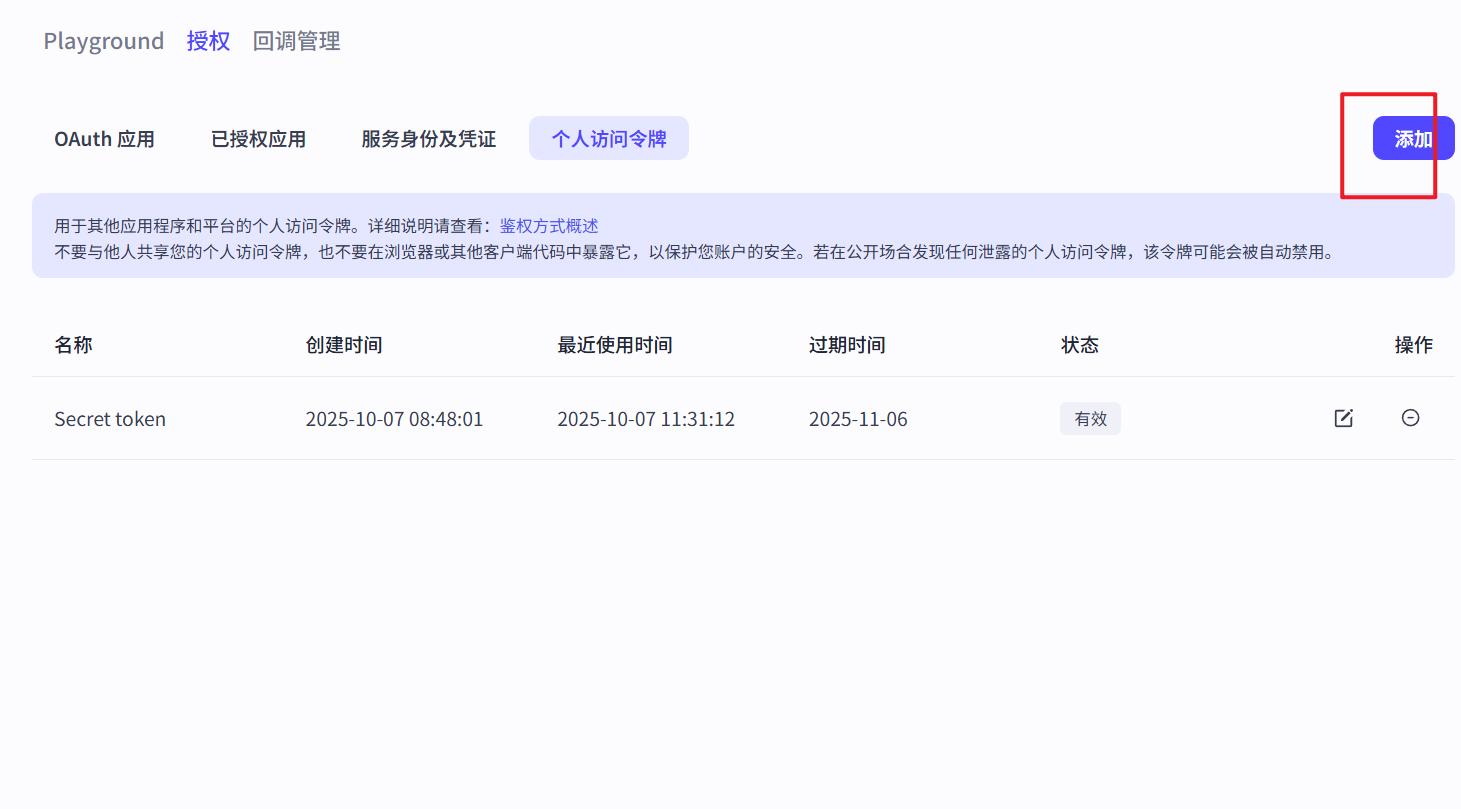Switch to the OAuth 应用 tab
1461x809 pixels.
[x=104, y=139]
